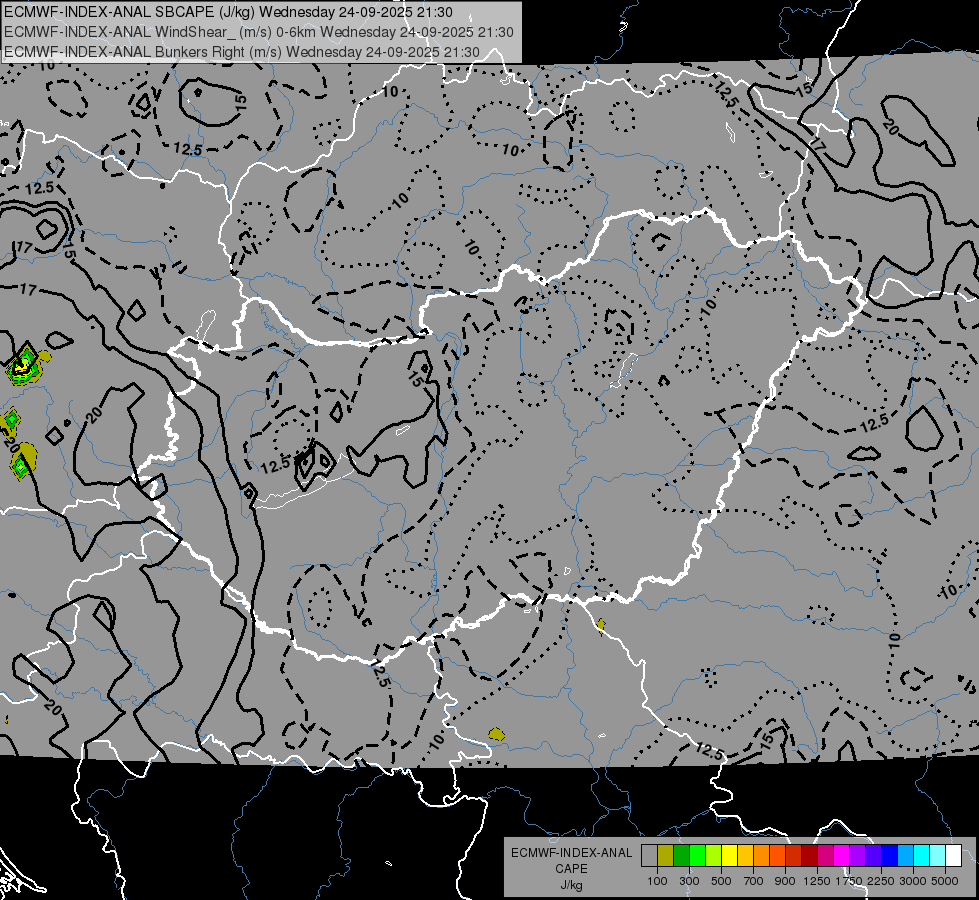
Task: Click the WindShear 0-6km title line
Action: click(258, 32)
